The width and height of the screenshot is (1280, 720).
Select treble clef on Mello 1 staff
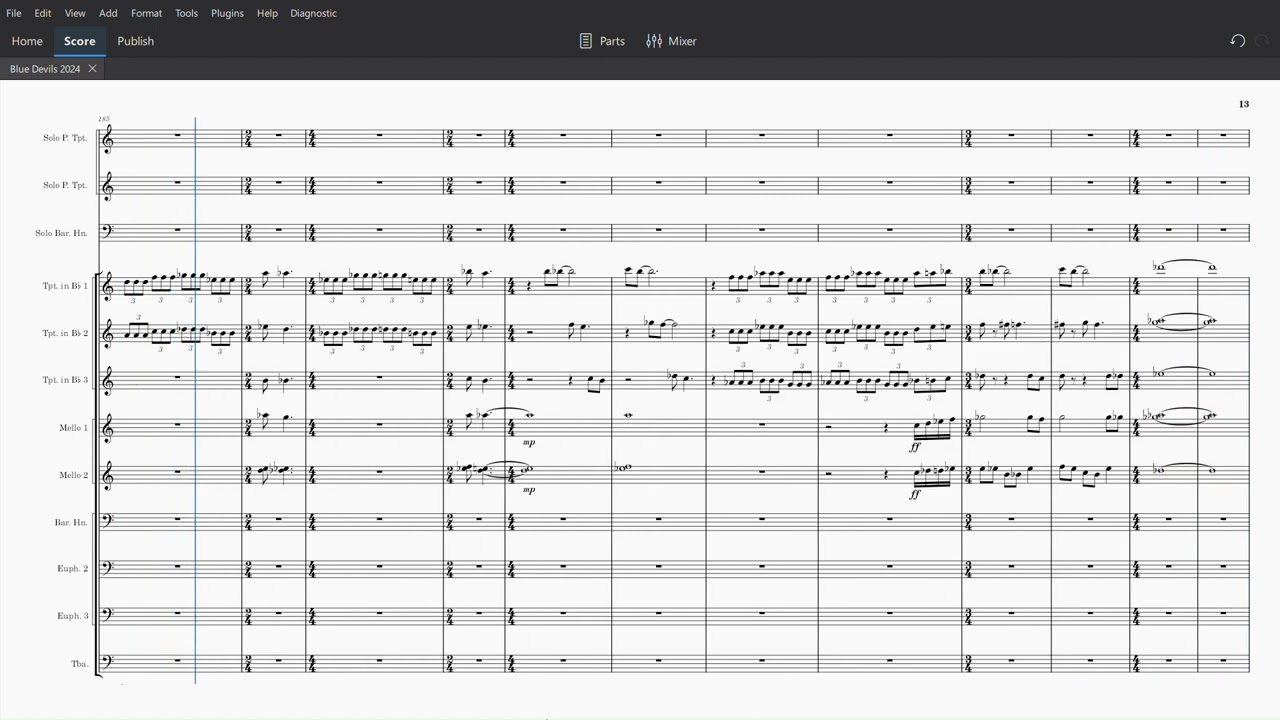click(x=108, y=429)
